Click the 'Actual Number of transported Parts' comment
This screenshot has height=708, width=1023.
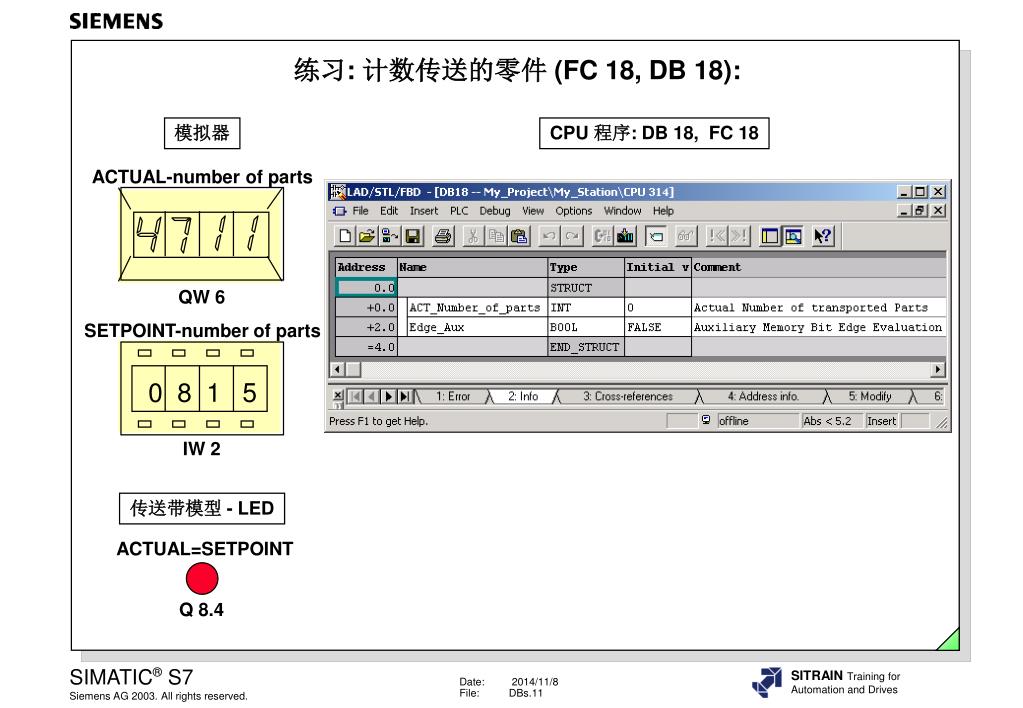(x=810, y=307)
